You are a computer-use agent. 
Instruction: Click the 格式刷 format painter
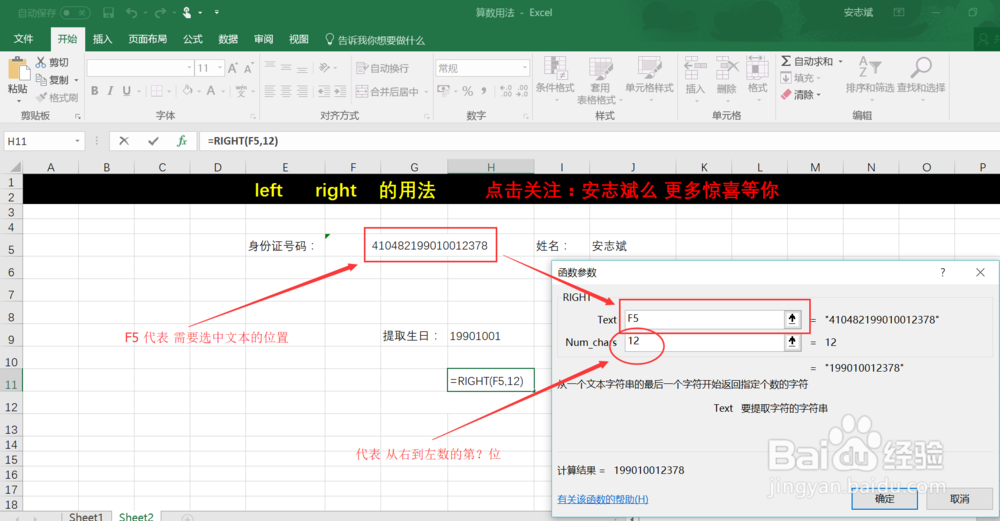pyautogui.click(x=57, y=97)
